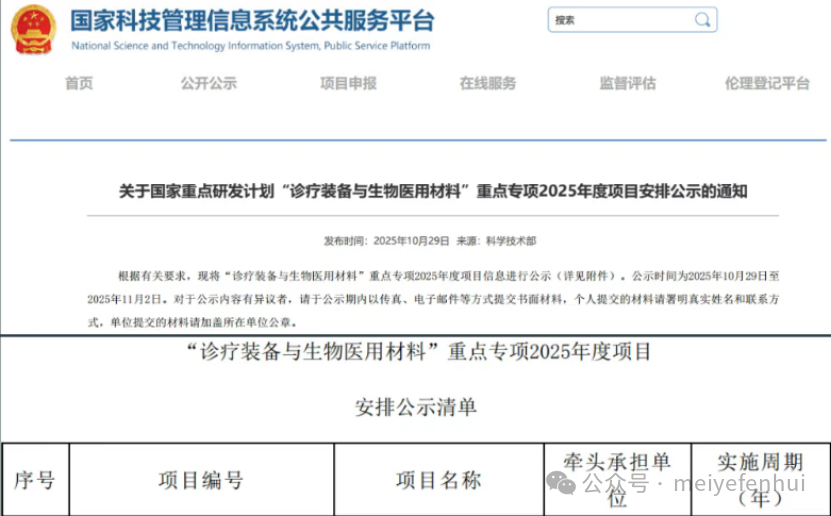Open the 在线服务 menu item

(488, 84)
